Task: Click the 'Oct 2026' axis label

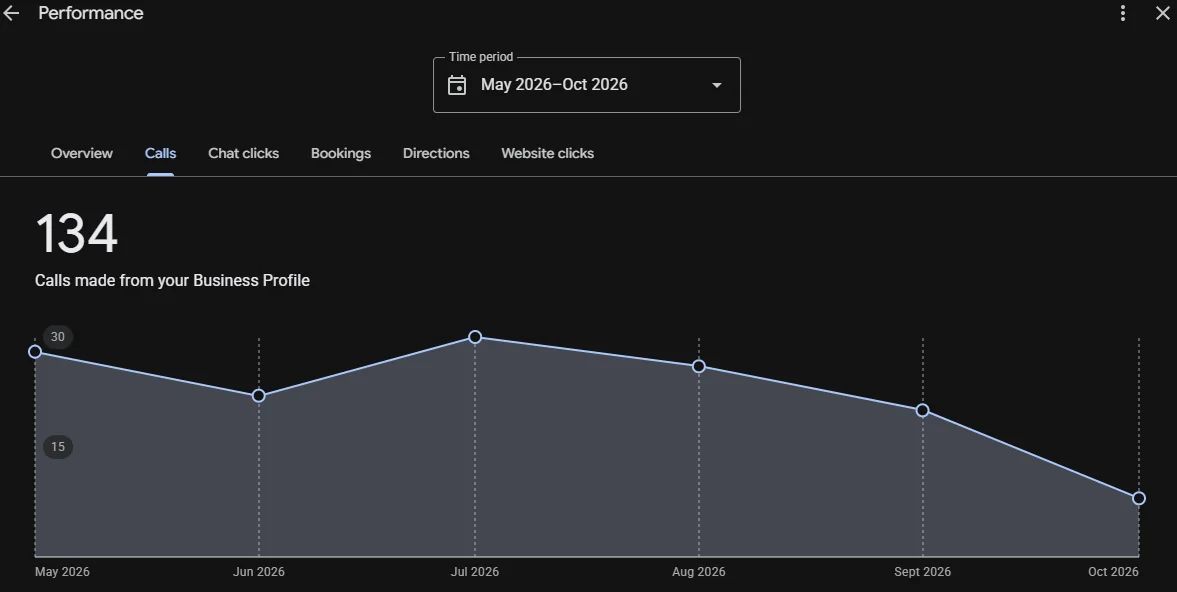Action: (x=1113, y=572)
